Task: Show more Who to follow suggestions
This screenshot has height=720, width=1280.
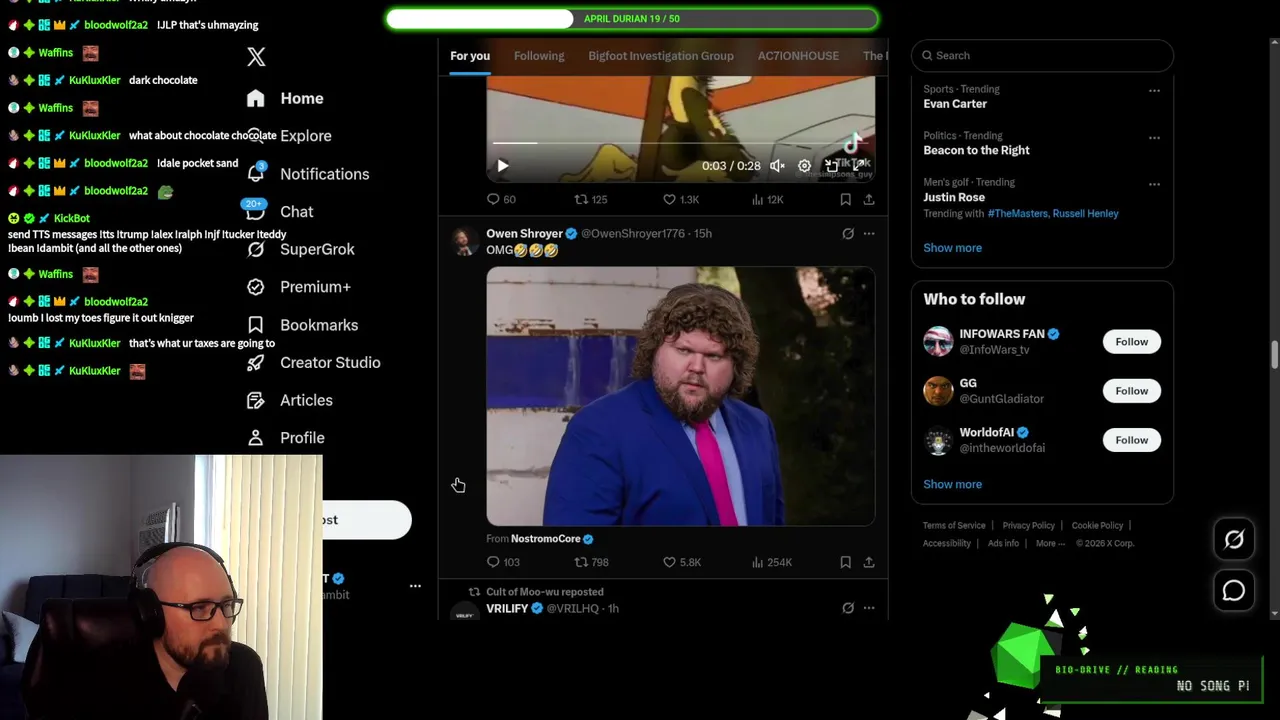Action: coord(952,484)
